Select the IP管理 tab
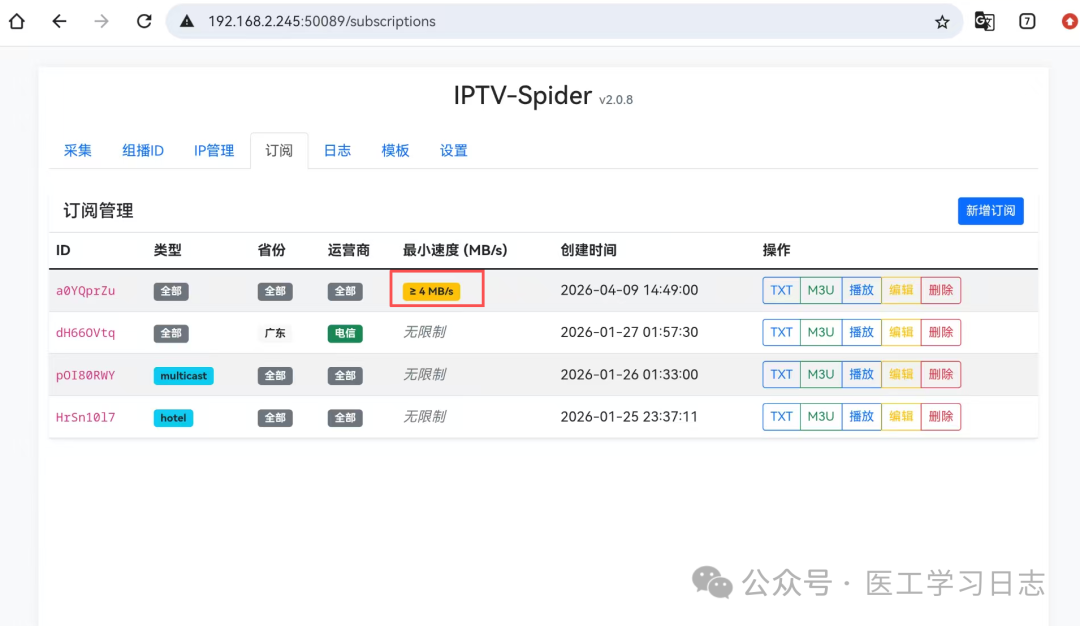This screenshot has width=1080, height=626. 214,151
